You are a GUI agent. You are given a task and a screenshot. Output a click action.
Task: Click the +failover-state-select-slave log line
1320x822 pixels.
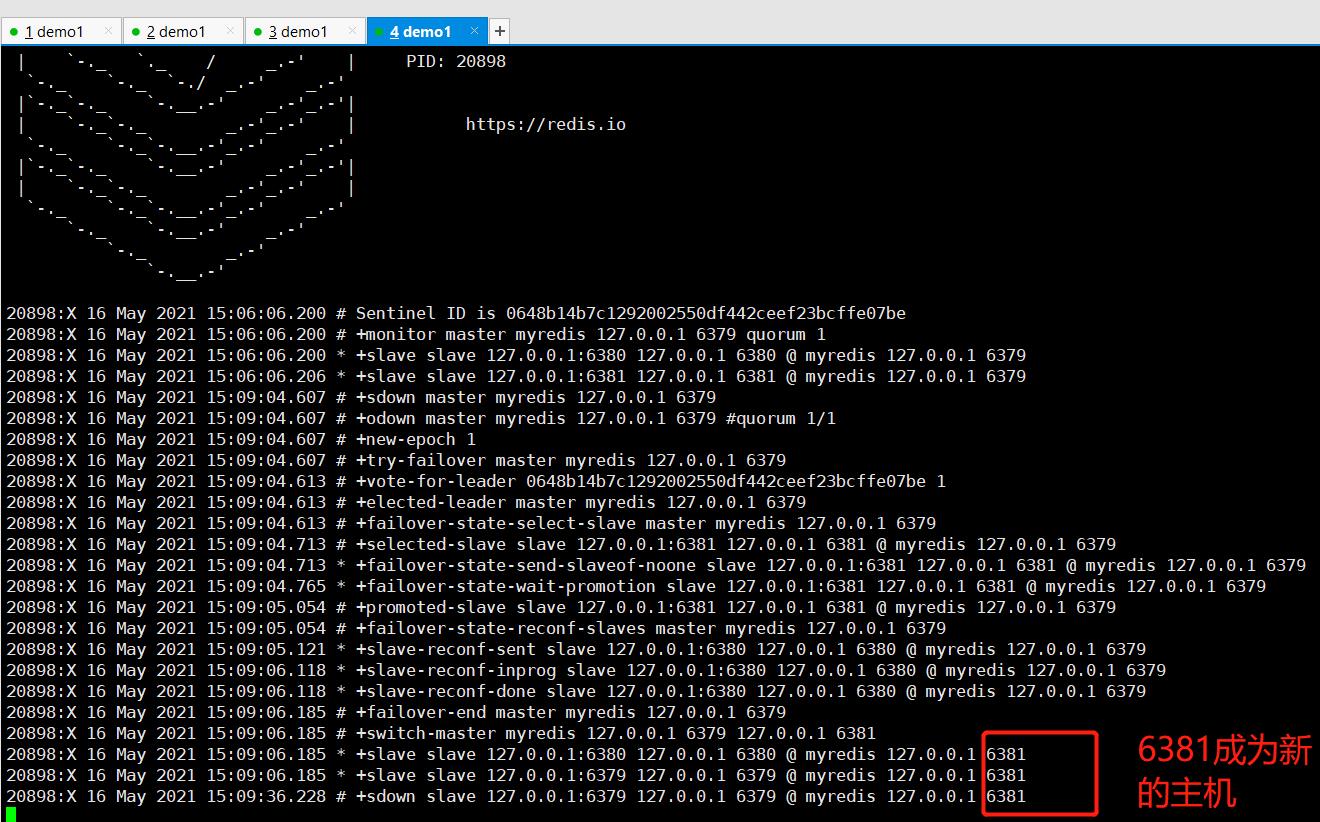click(x=471, y=523)
